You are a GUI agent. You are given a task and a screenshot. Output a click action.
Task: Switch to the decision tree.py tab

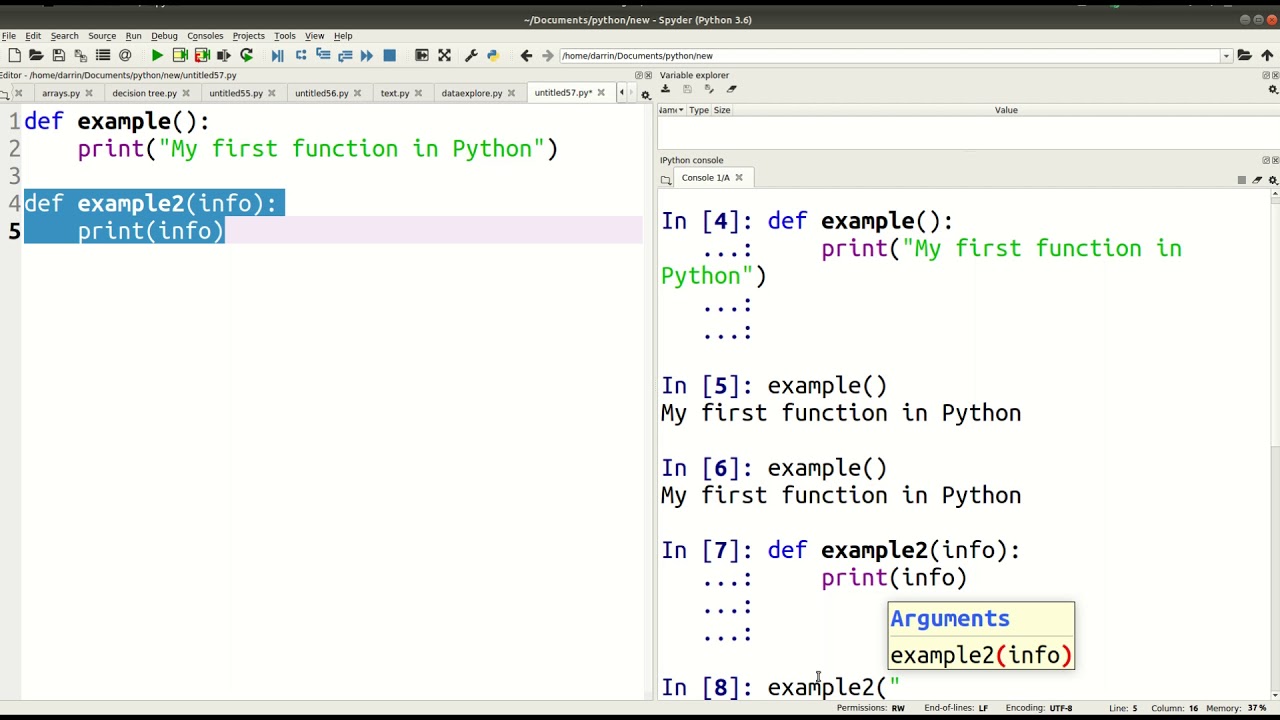pyautogui.click(x=144, y=93)
